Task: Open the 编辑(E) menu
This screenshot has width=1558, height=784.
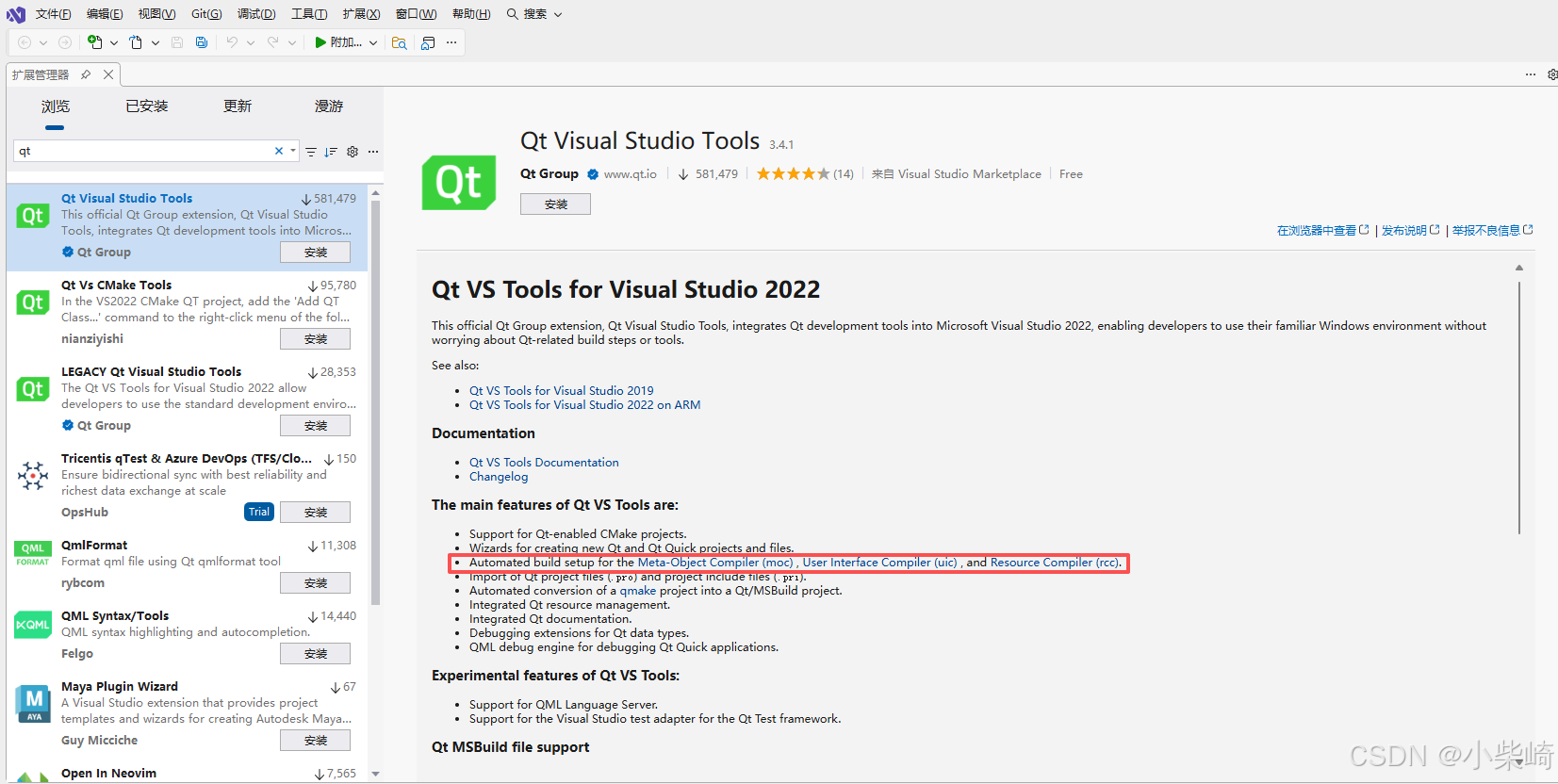Action: pyautogui.click(x=105, y=14)
